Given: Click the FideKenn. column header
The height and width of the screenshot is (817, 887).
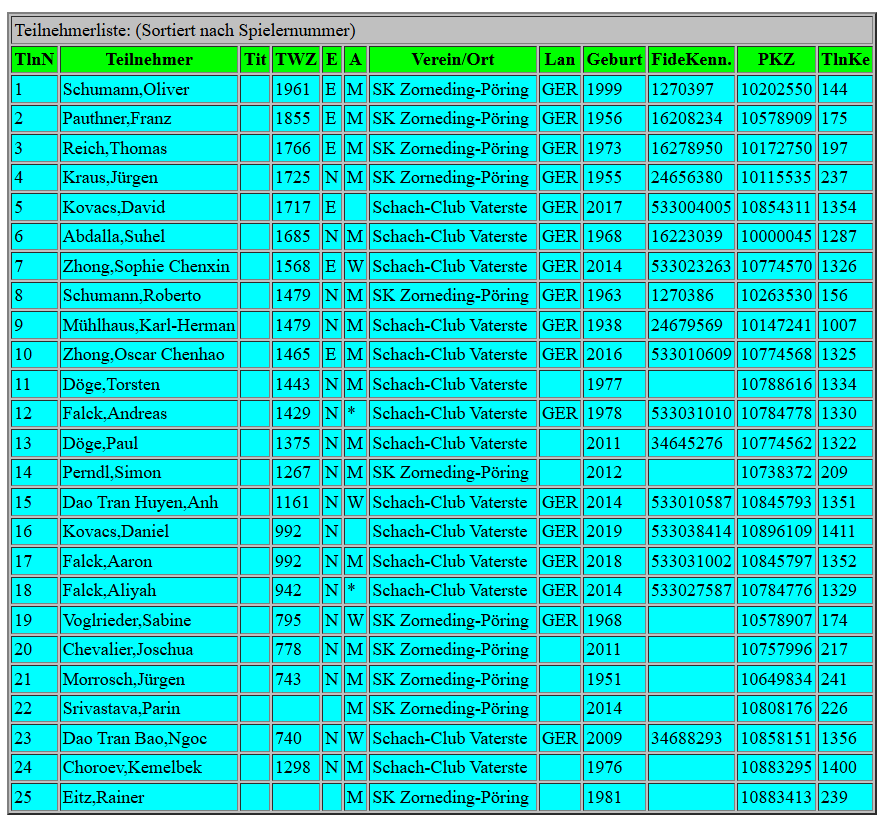Looking at the screenshot, I should pos(691,60).
